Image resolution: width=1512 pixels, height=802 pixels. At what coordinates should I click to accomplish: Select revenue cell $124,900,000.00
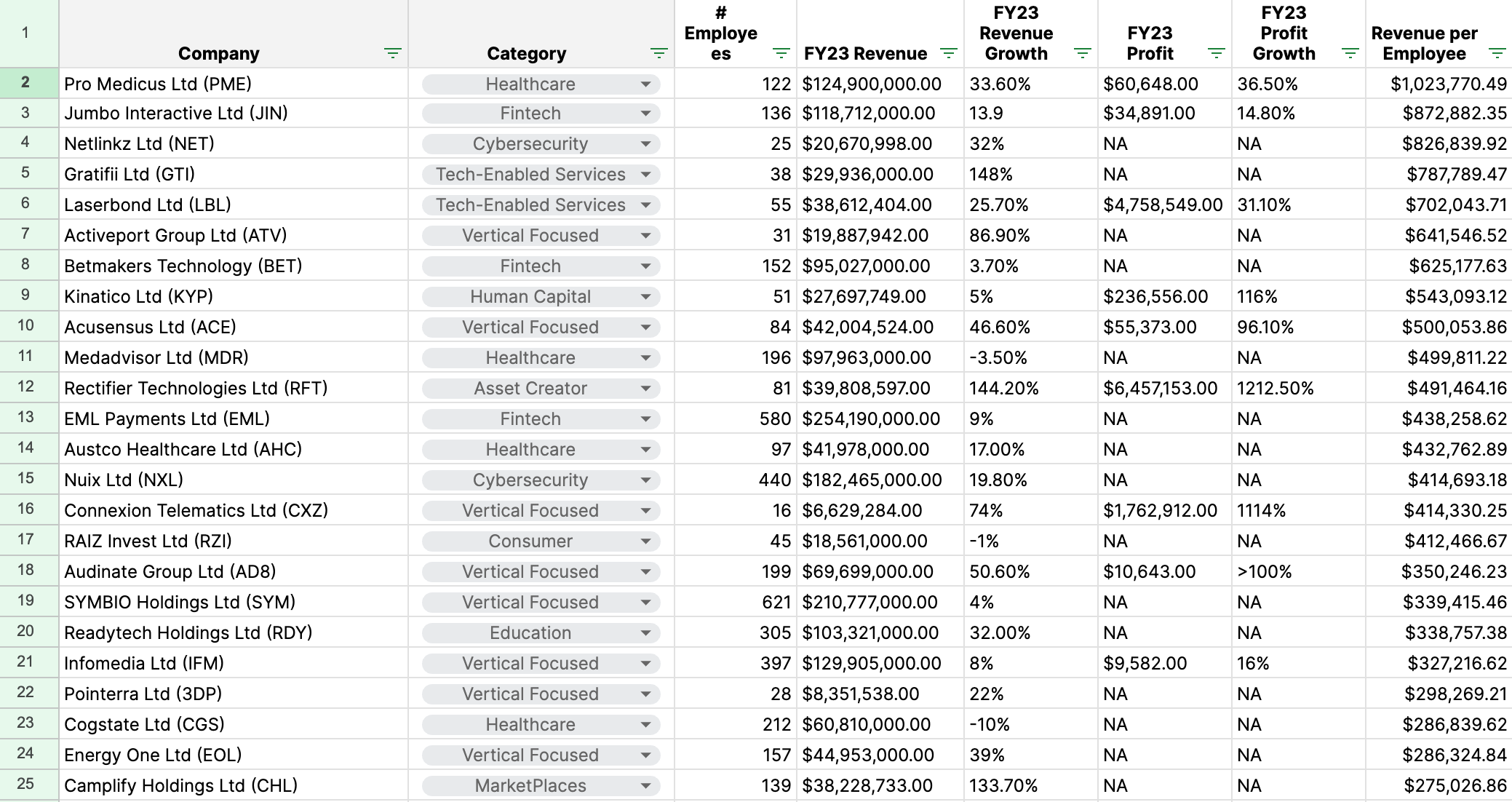pyautogui.click(x=880, y=84)
